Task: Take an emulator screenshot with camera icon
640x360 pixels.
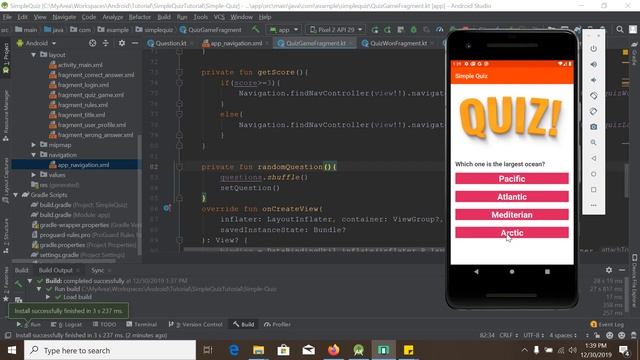Action: pyautogui.click(x=593, y=127)
